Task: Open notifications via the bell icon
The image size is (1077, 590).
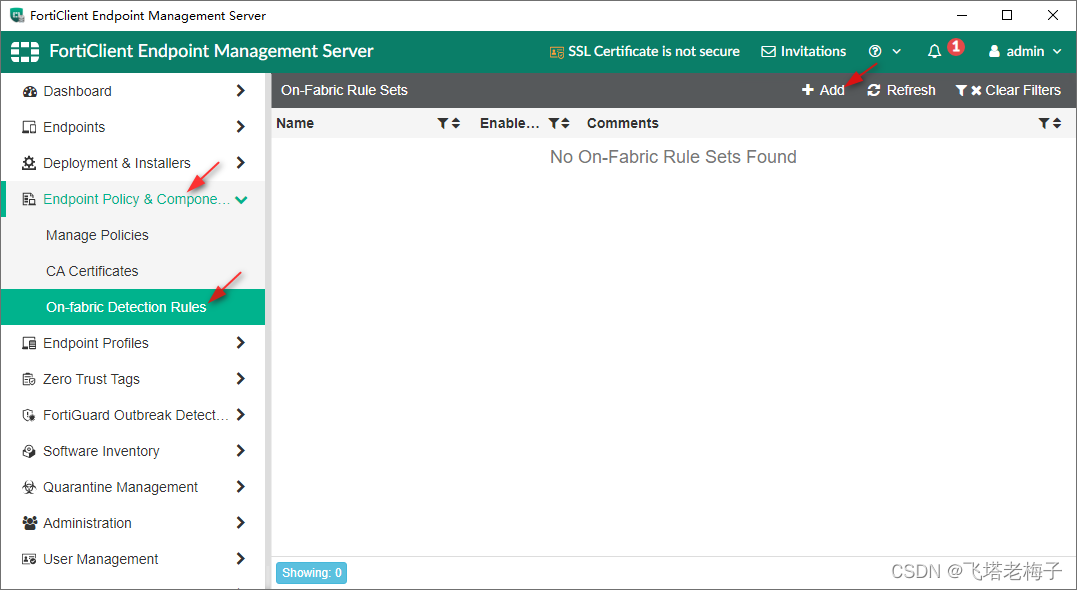Action: (934, 52)
